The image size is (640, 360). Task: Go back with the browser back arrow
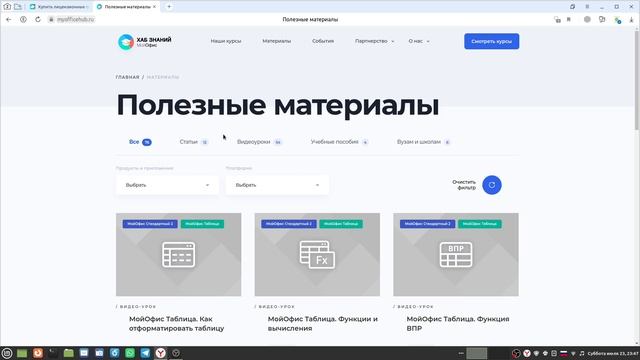[x=9, y=19]
